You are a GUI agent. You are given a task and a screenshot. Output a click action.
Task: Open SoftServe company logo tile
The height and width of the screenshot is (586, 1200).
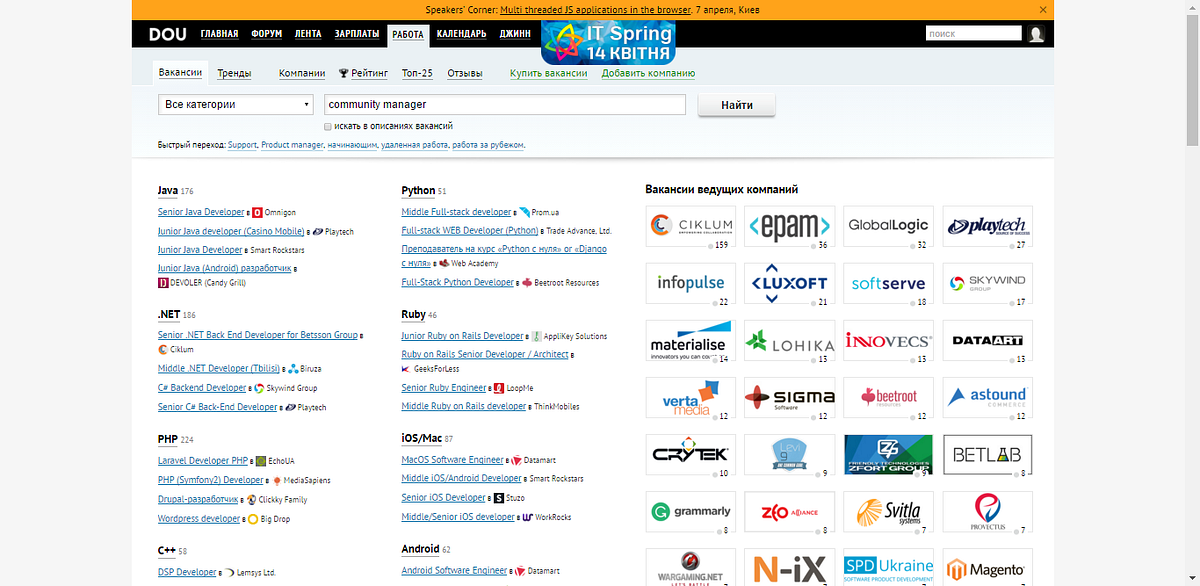889,284
